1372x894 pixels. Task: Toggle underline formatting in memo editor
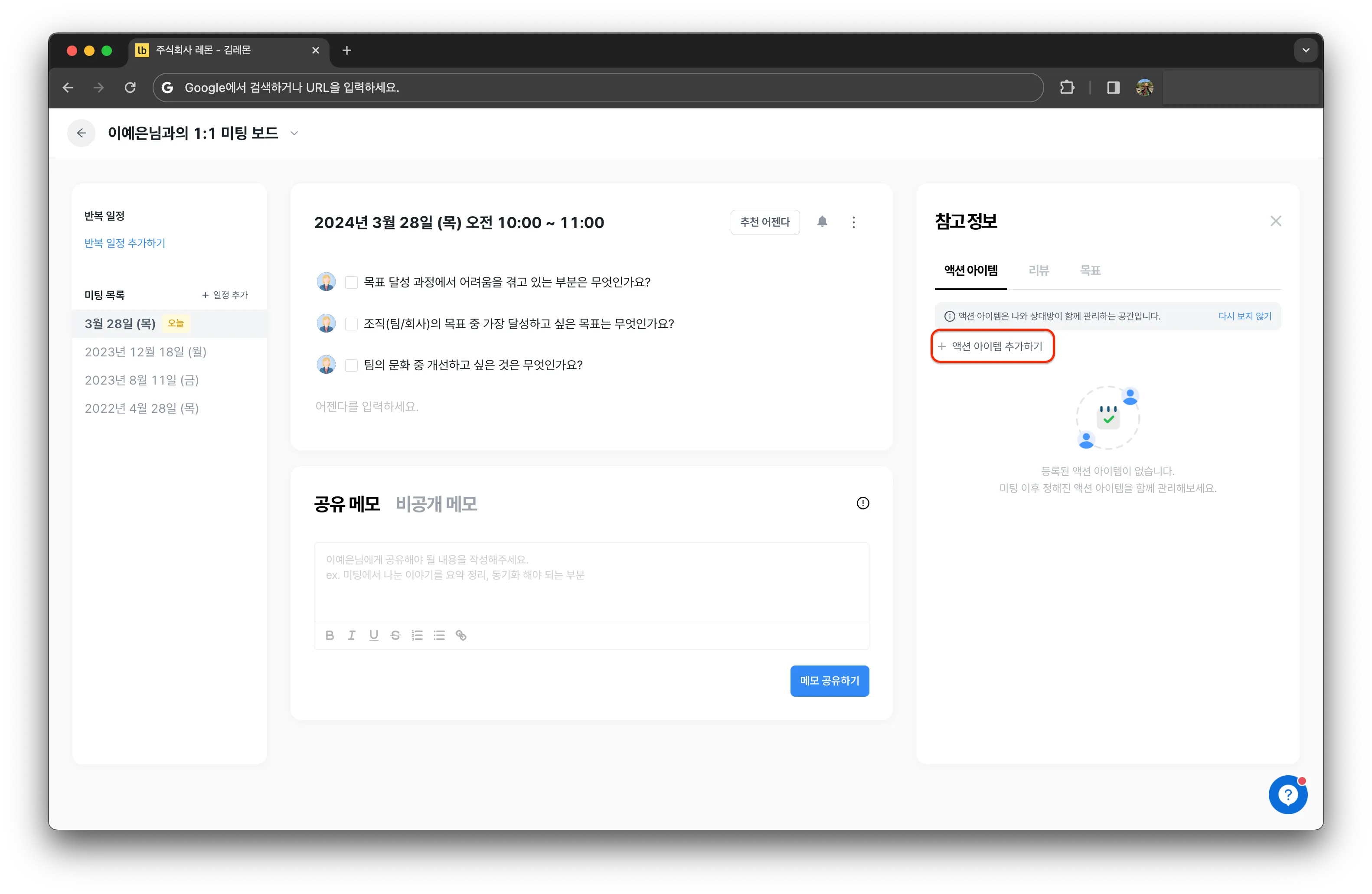(x=373, y=635)
